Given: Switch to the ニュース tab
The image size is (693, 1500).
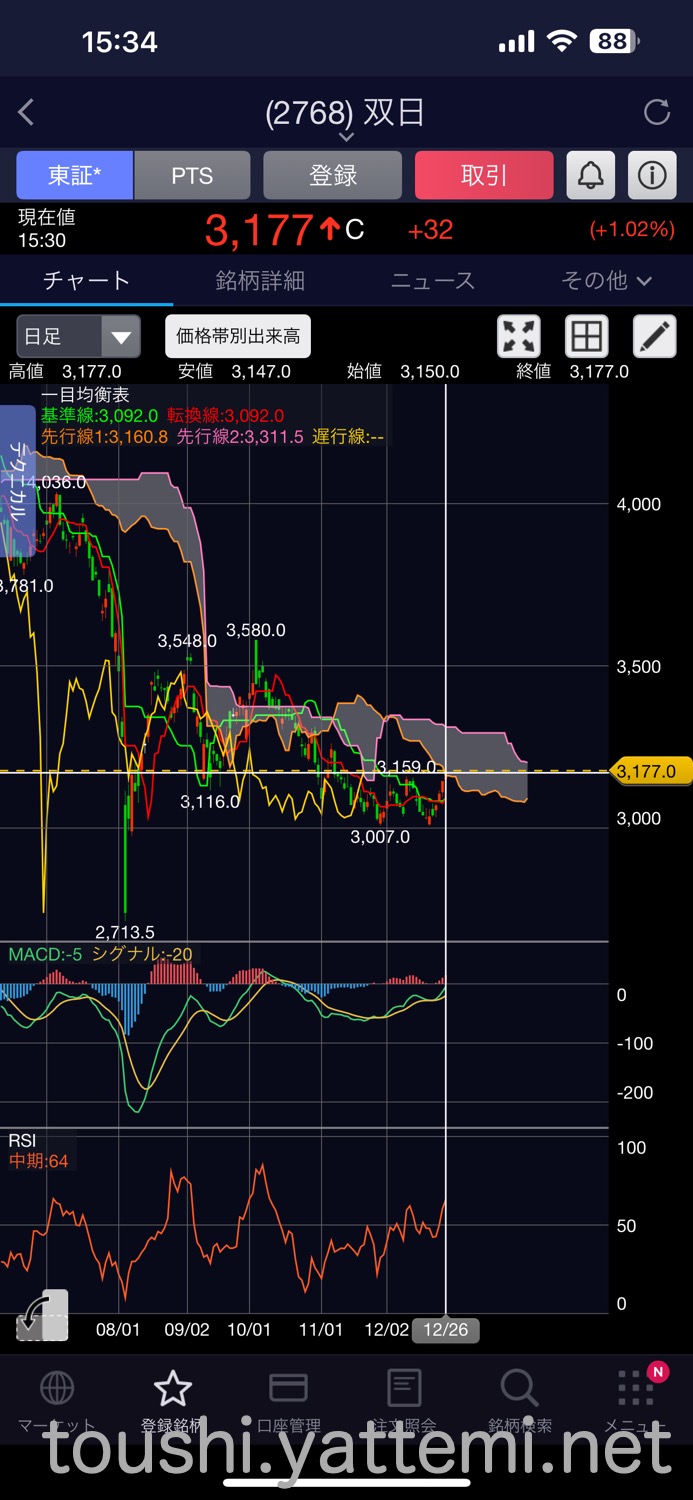Looking at the screenshot, I should point(433,281).
